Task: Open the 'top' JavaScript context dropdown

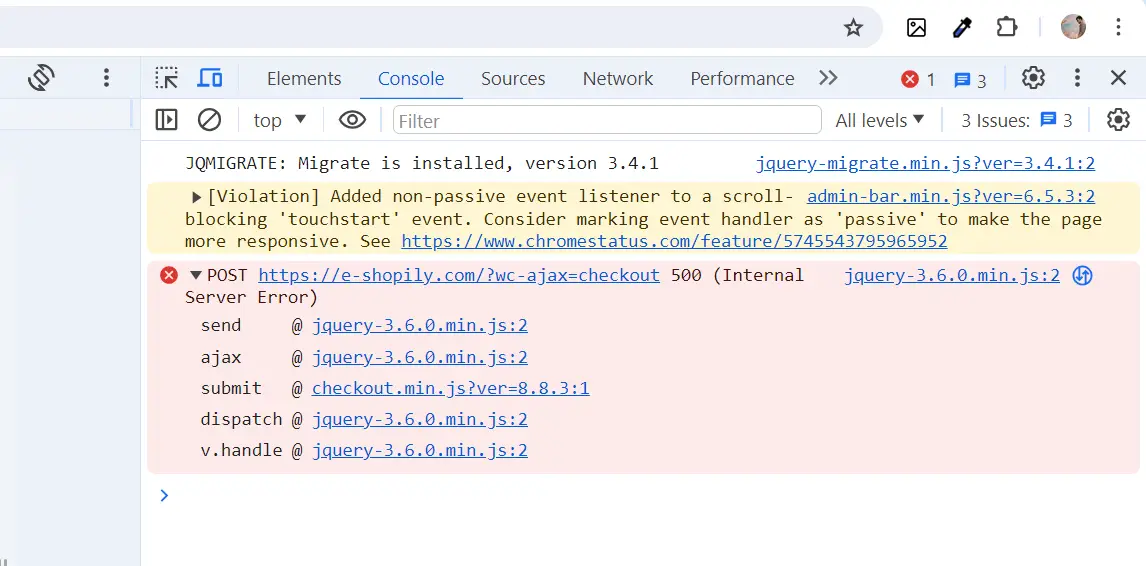Action: (x=279, y=120)
